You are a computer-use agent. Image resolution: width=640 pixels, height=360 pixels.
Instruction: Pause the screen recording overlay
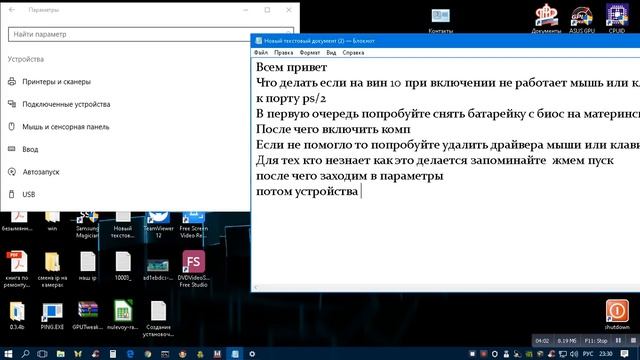point(618,340)
